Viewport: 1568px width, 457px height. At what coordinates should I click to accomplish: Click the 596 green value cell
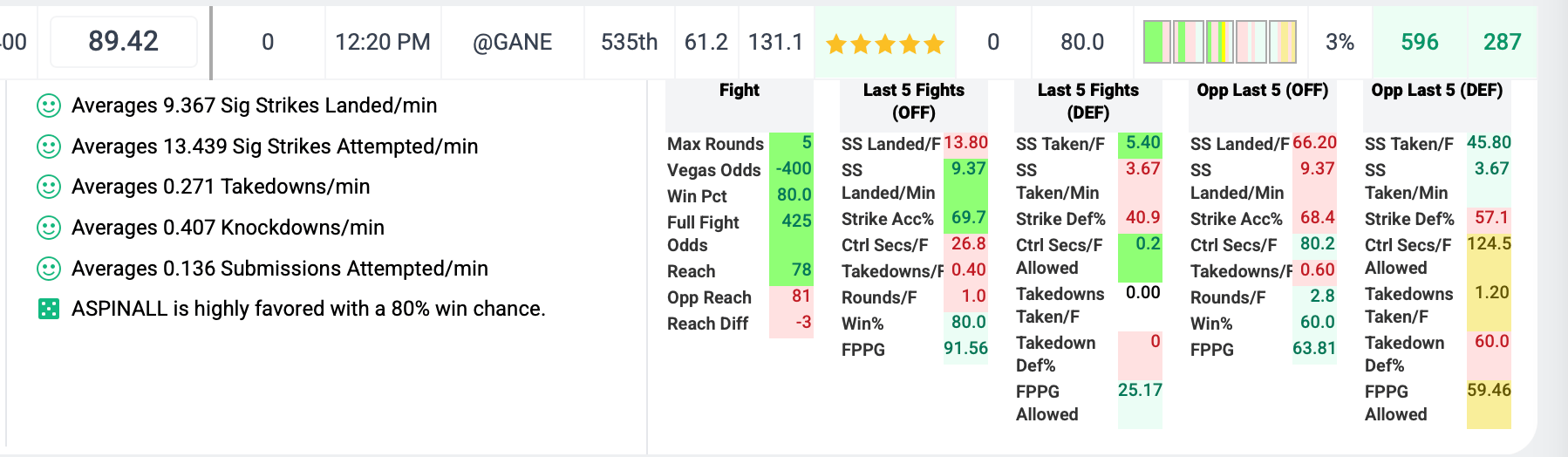pyautogui.click(x=1420, y=42)
